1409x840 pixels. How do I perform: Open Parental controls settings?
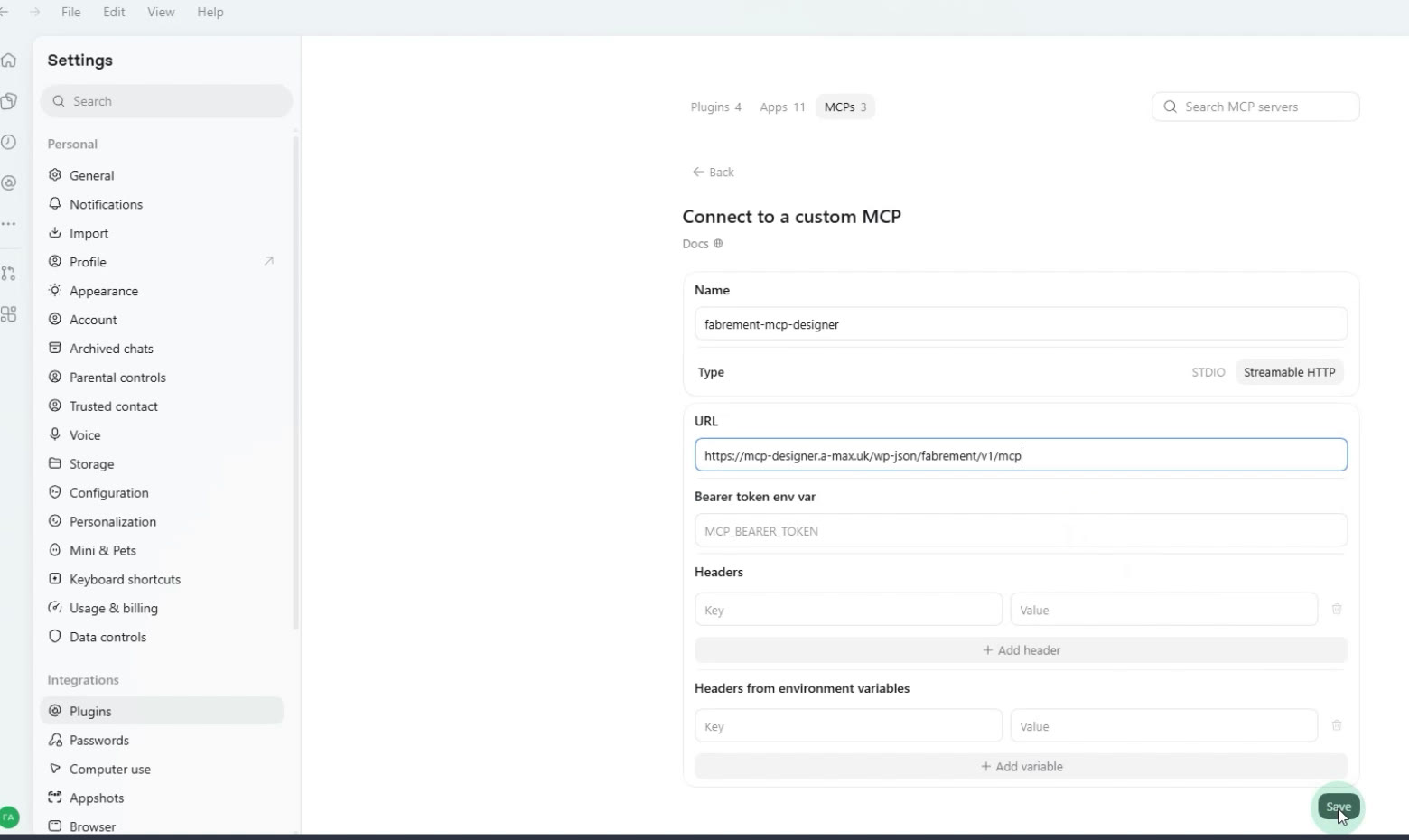pos(162,378)
